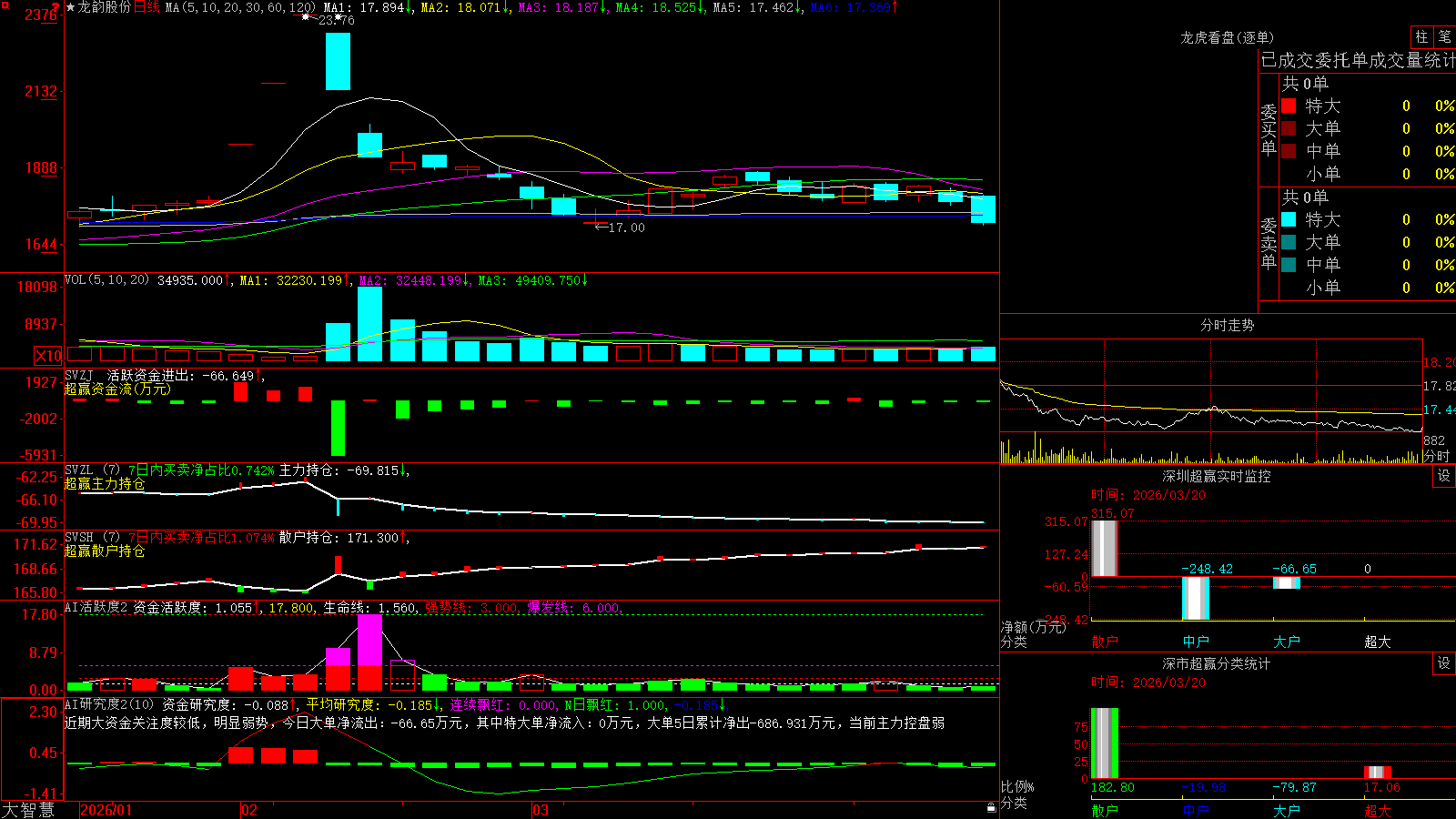
Task: Click the 分时走势 panel title
Action: [x=1227, y=325]
